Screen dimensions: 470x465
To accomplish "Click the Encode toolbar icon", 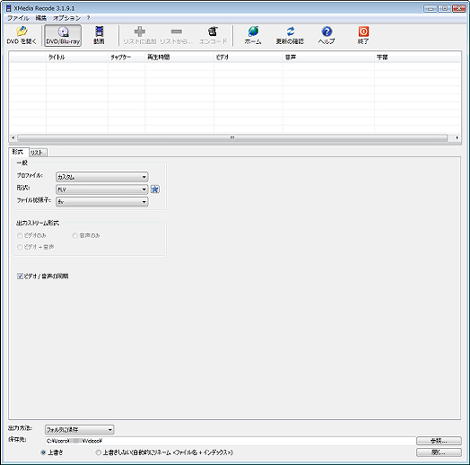I will click(x=213, y=35).
